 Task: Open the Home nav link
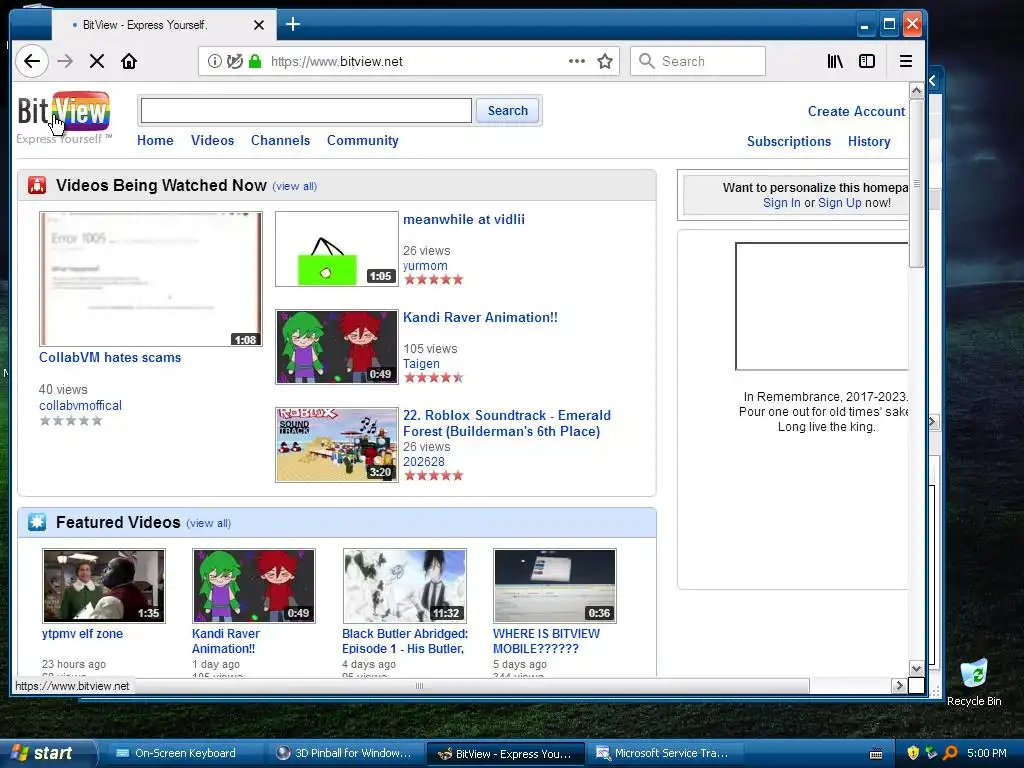155,140
